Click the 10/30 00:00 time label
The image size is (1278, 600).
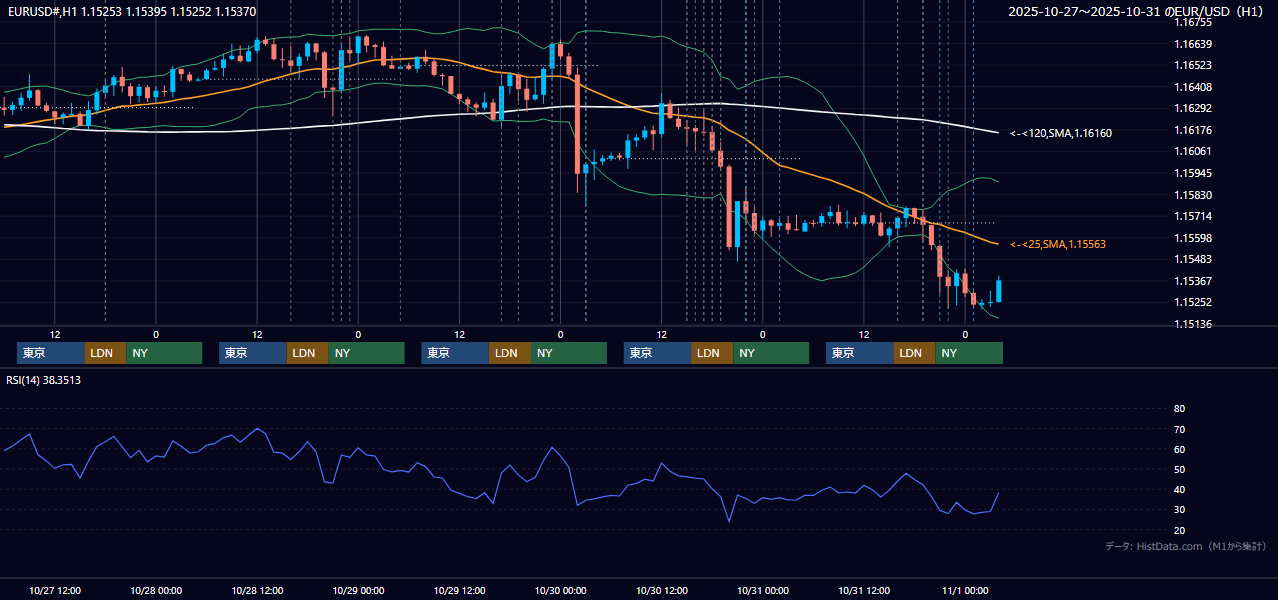[x=560, y=590]
